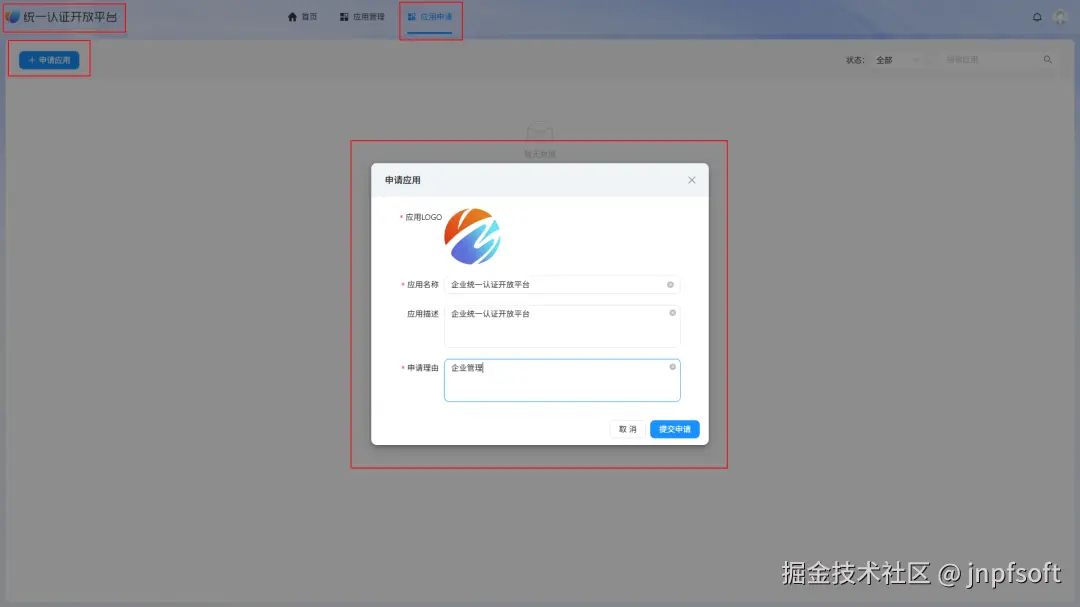1080x607 pixels.
Task: Switch to the 应用申请 tab
Action: 430,17
